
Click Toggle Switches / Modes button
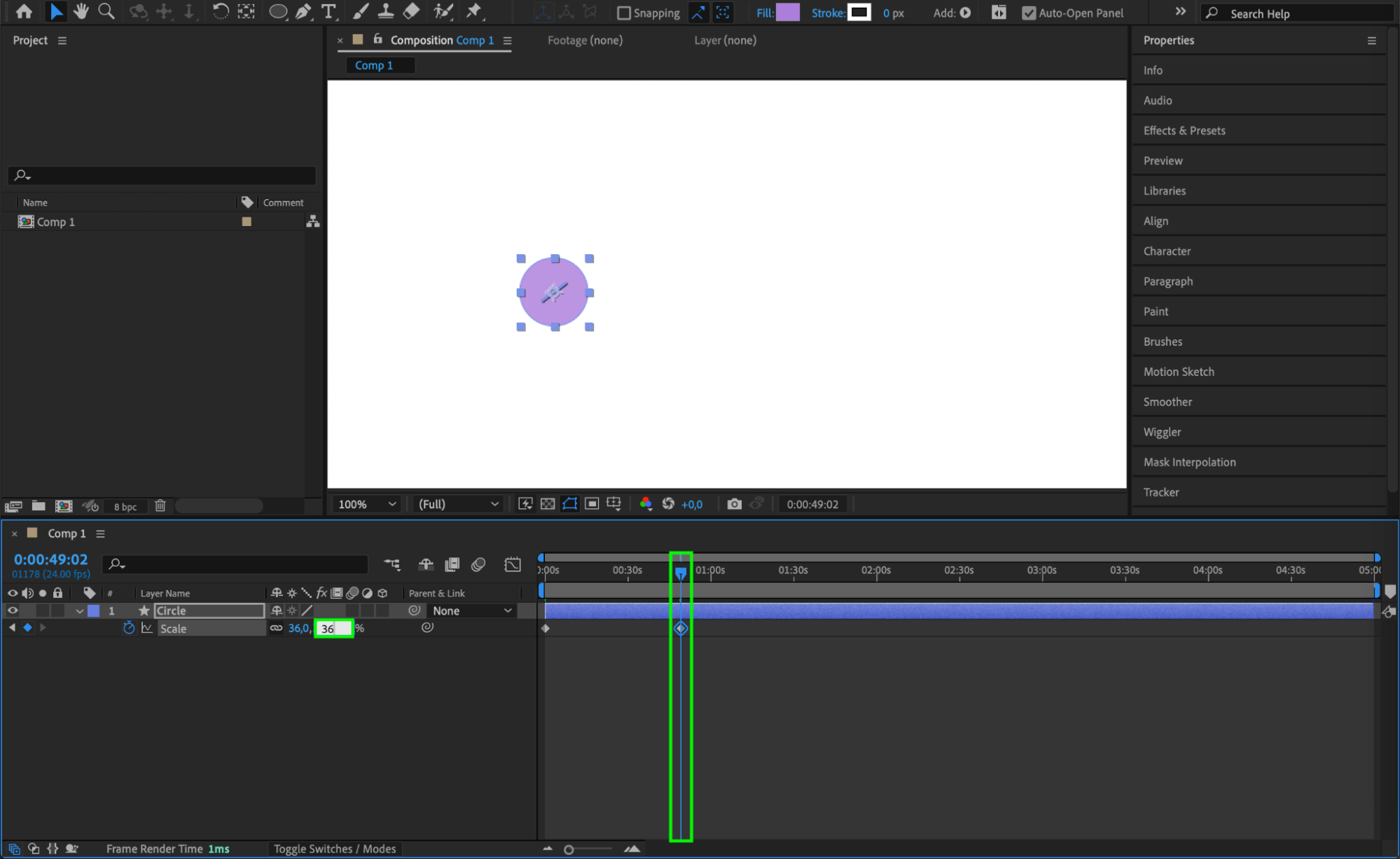334,848
